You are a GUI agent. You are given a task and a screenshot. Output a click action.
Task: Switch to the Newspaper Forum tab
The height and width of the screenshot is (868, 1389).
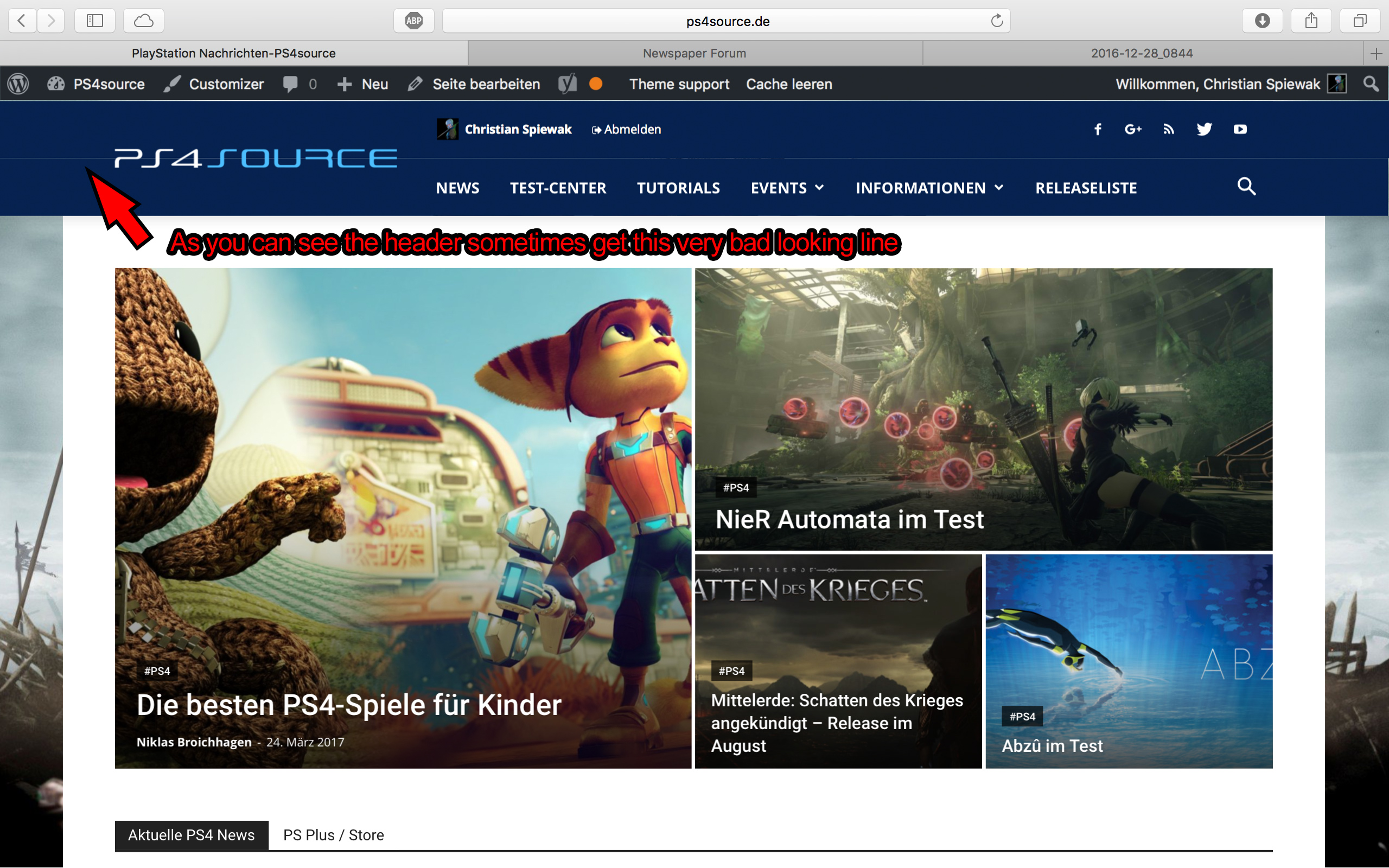tap(694, 53)
